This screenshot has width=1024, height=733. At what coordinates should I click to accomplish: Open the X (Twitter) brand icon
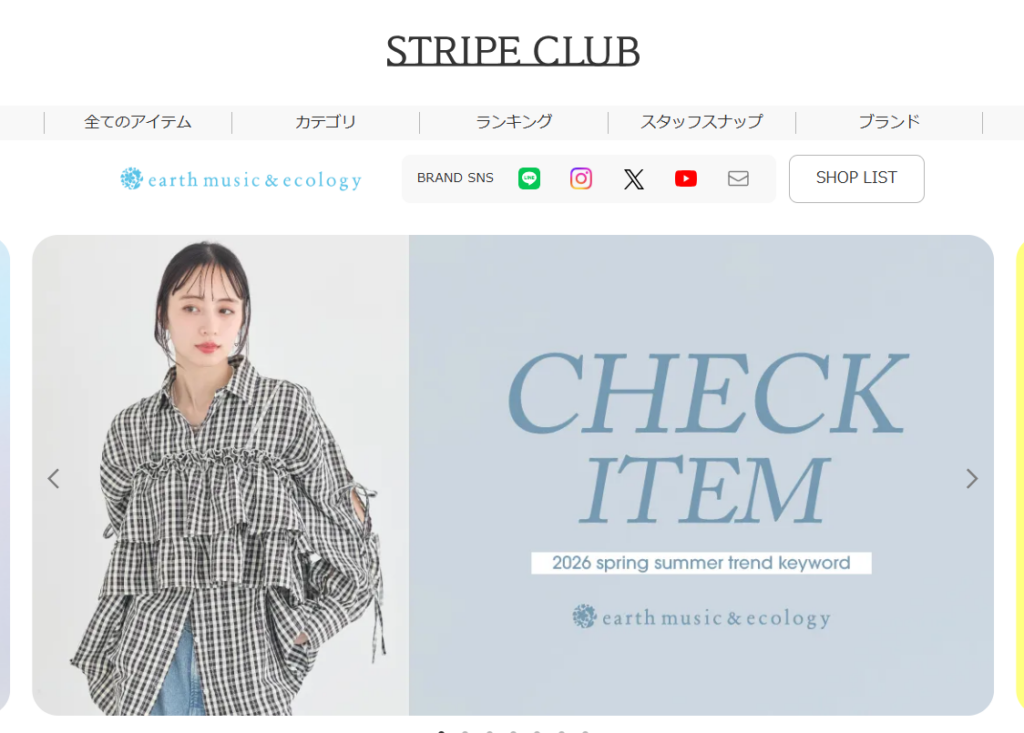pyautogui.click(x=633, y=179)
